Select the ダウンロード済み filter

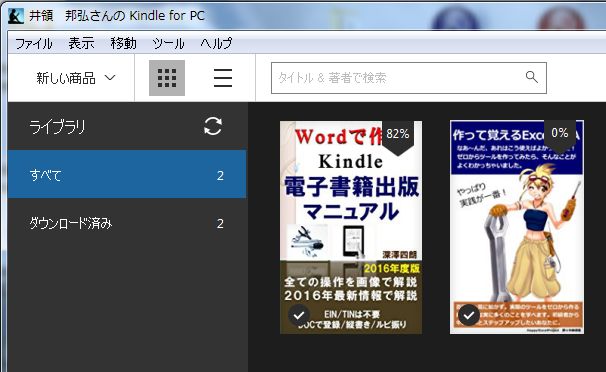pos(127,223)
